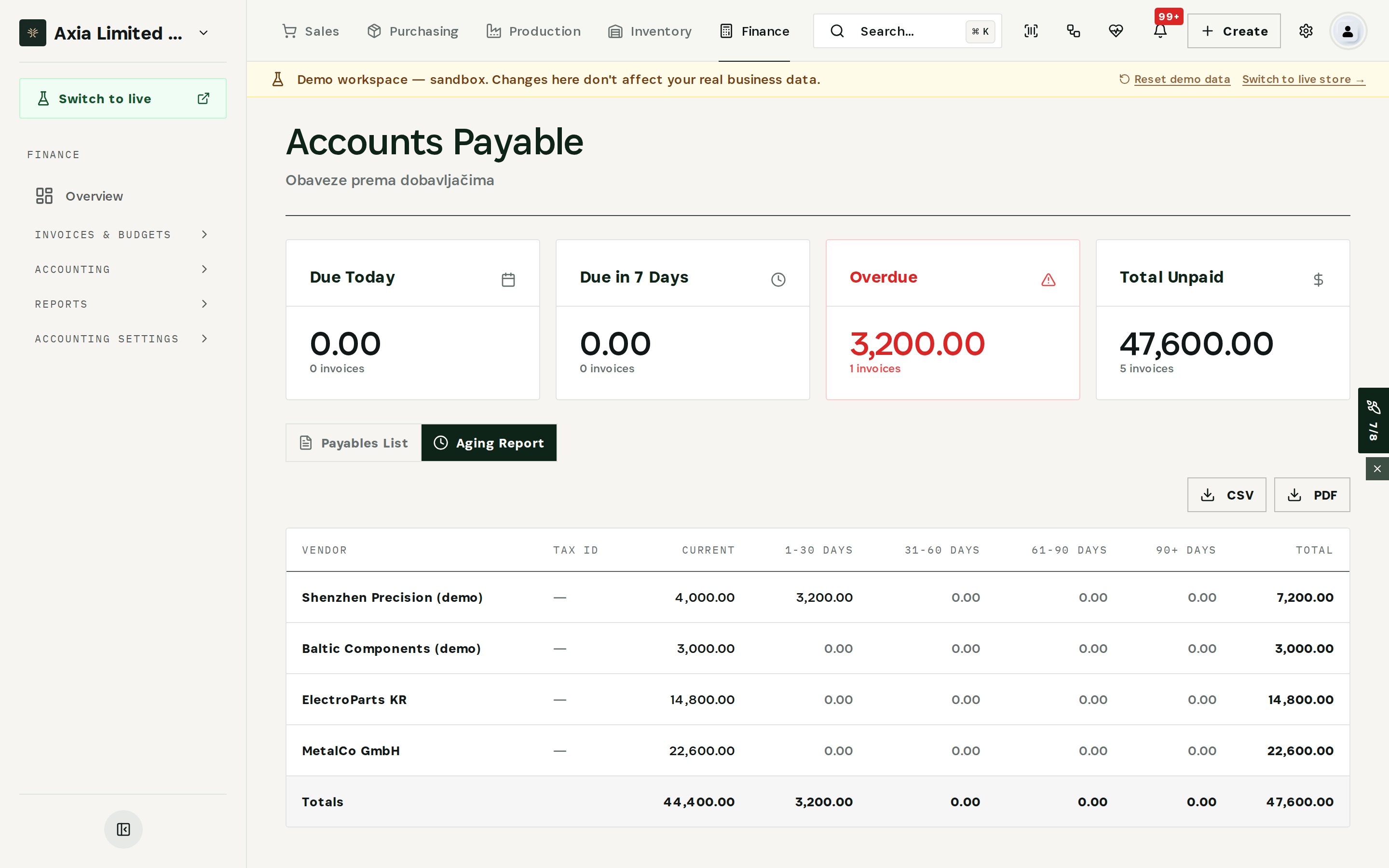
Task: Focus the Search input field
Action: 907,31
